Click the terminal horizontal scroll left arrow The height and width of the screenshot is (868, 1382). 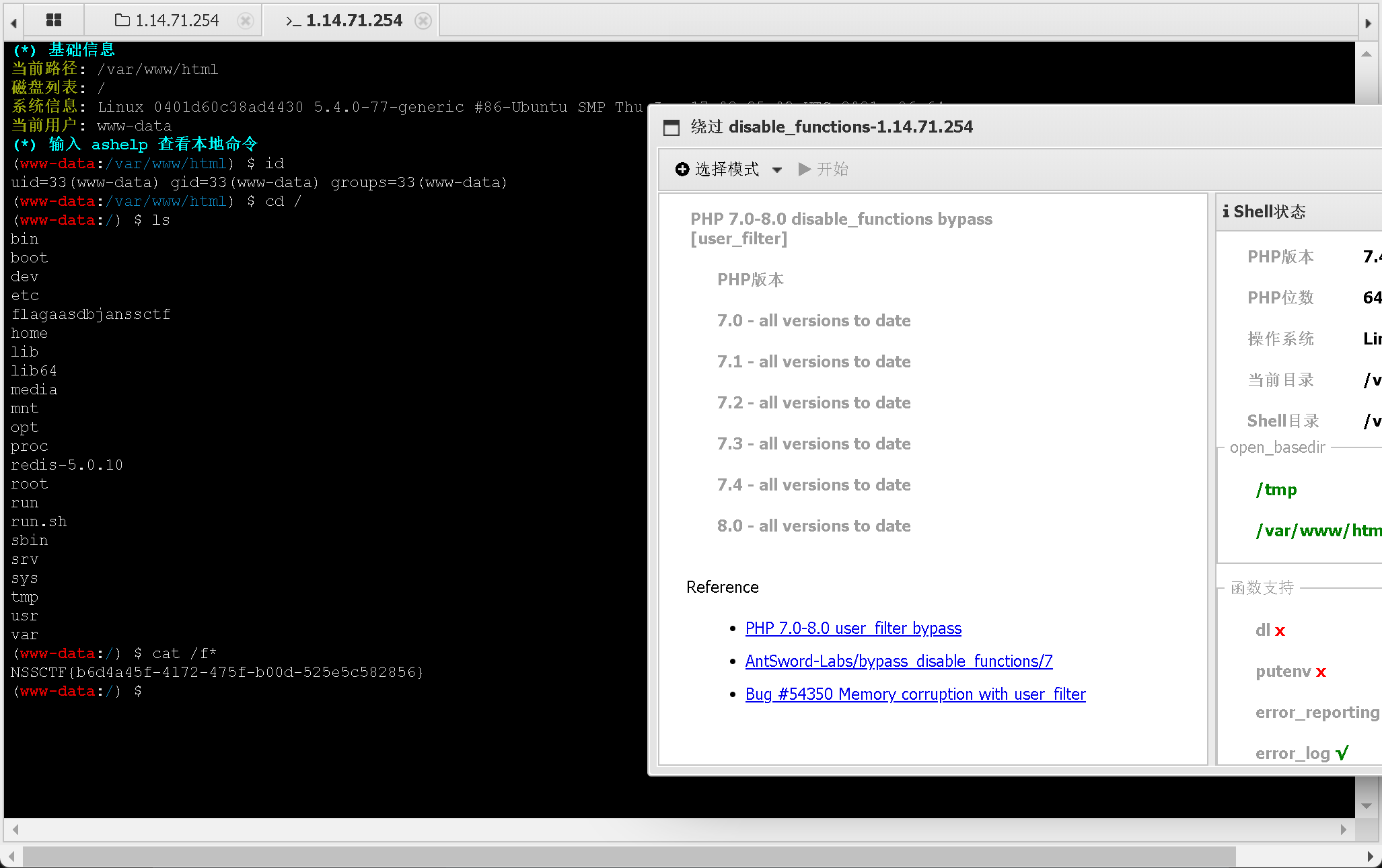coord(15,830)
